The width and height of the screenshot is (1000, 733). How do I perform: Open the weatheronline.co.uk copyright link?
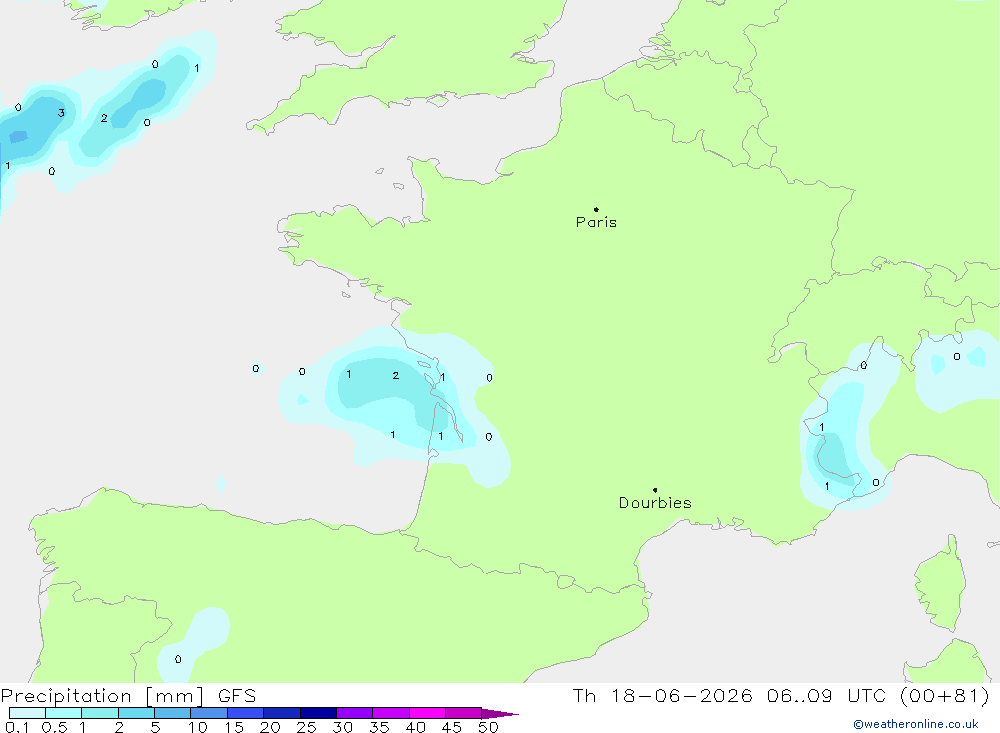(x=916, y=724)
